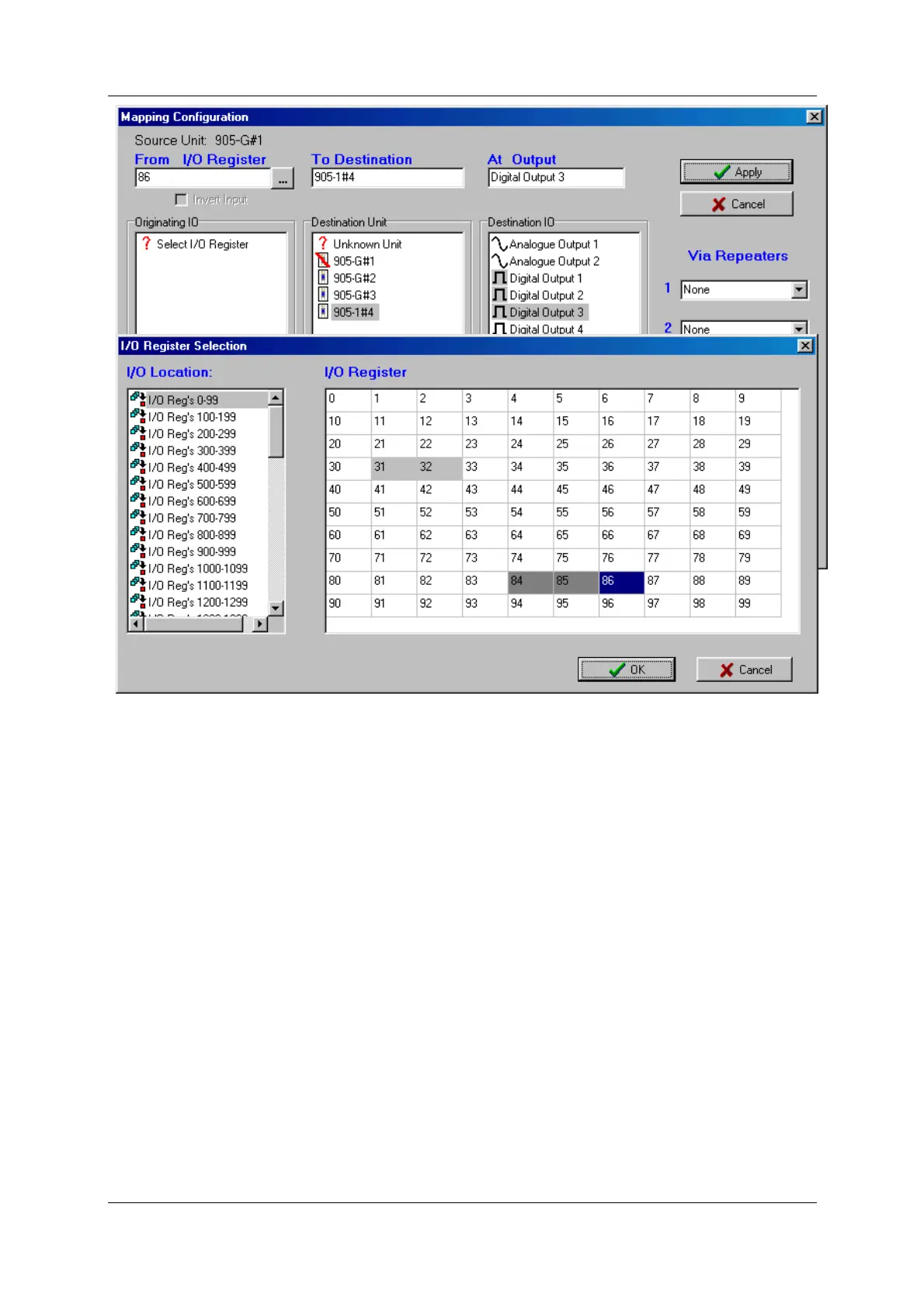Click the I/O Location horizontal scroll left arrow
924x1308 pixels.
click(x=137, y=624)
